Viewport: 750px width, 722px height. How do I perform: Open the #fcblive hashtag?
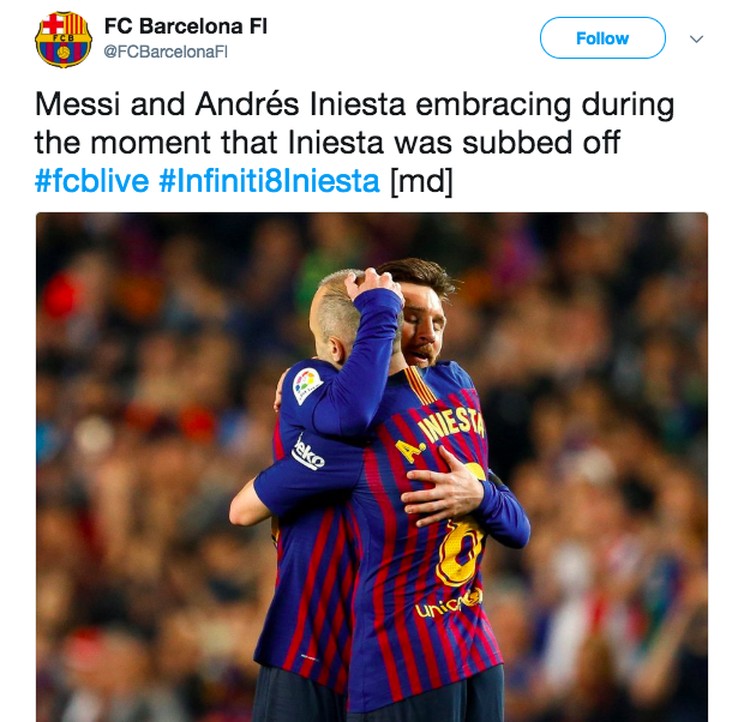point(92,181)
